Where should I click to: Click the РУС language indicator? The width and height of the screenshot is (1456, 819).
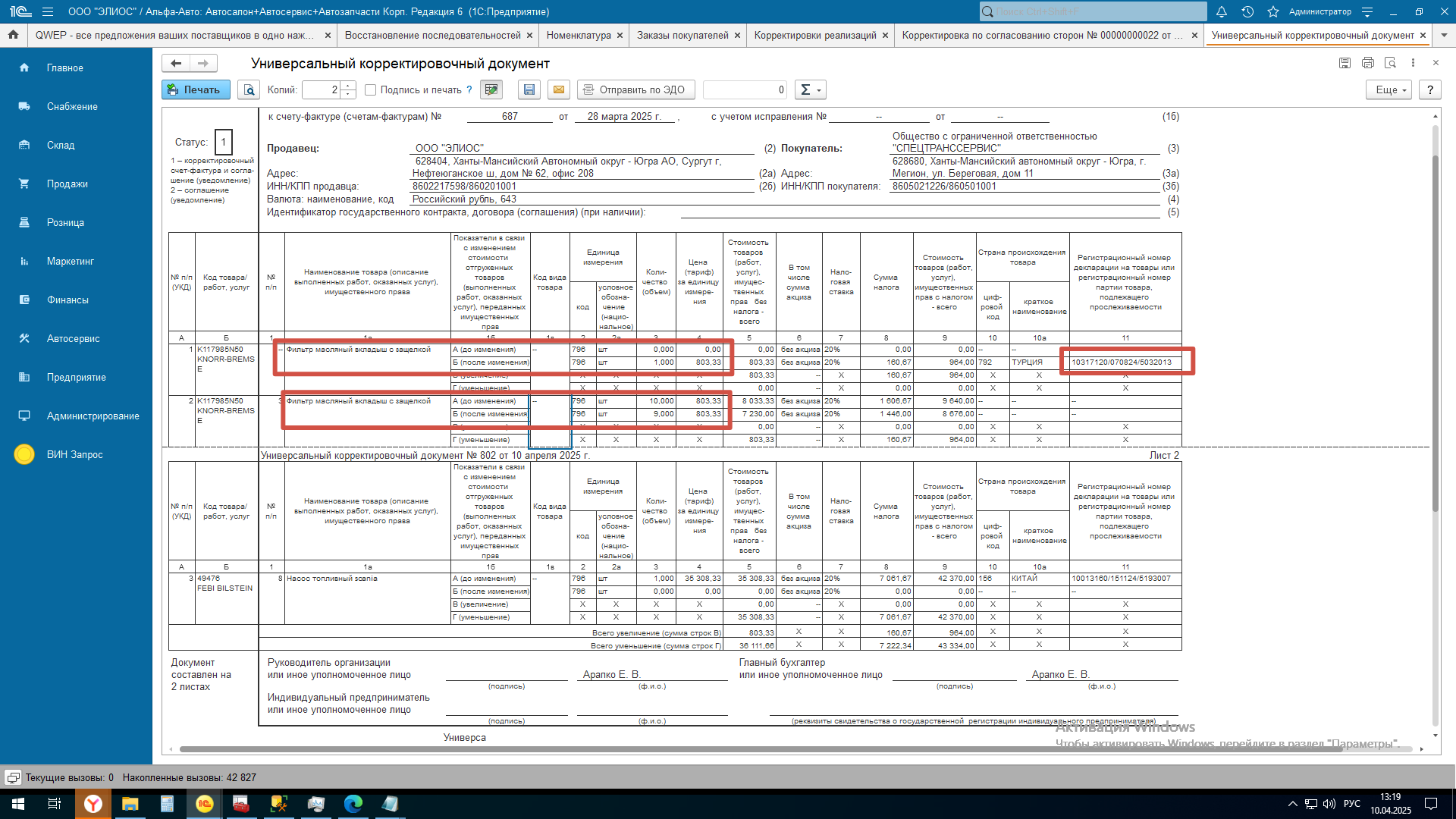(1352, 804)
